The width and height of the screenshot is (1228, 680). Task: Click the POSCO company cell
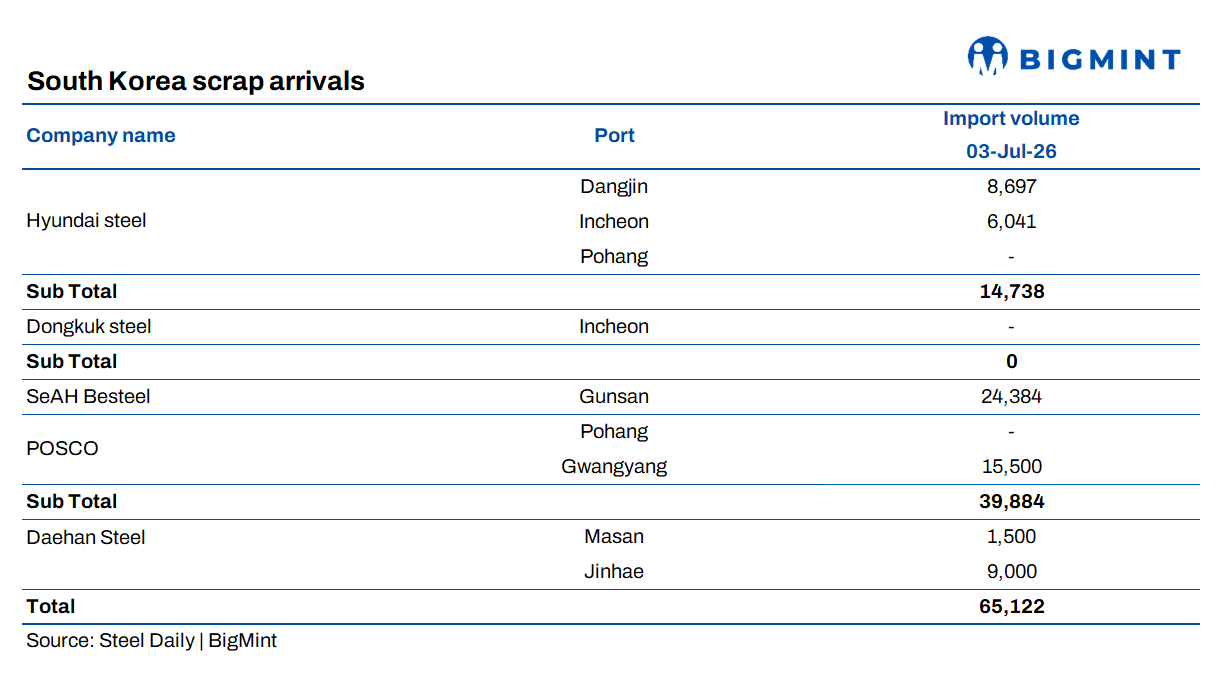[x=62, y=449]
